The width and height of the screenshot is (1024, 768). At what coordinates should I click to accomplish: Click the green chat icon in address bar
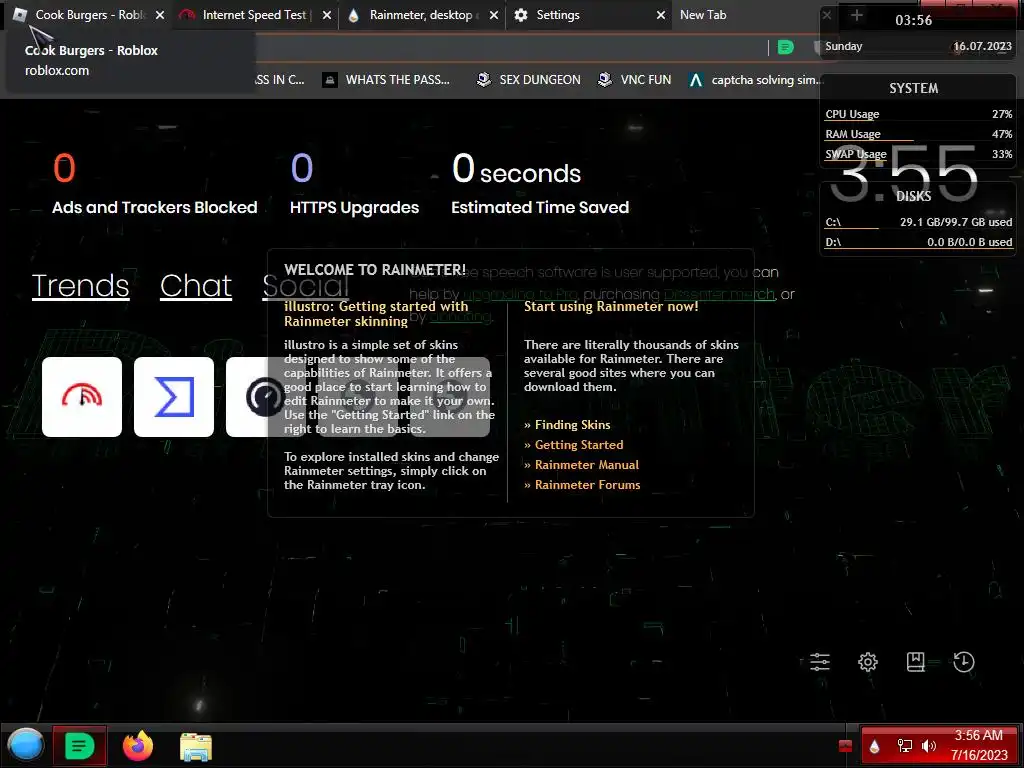coord(786,47)
